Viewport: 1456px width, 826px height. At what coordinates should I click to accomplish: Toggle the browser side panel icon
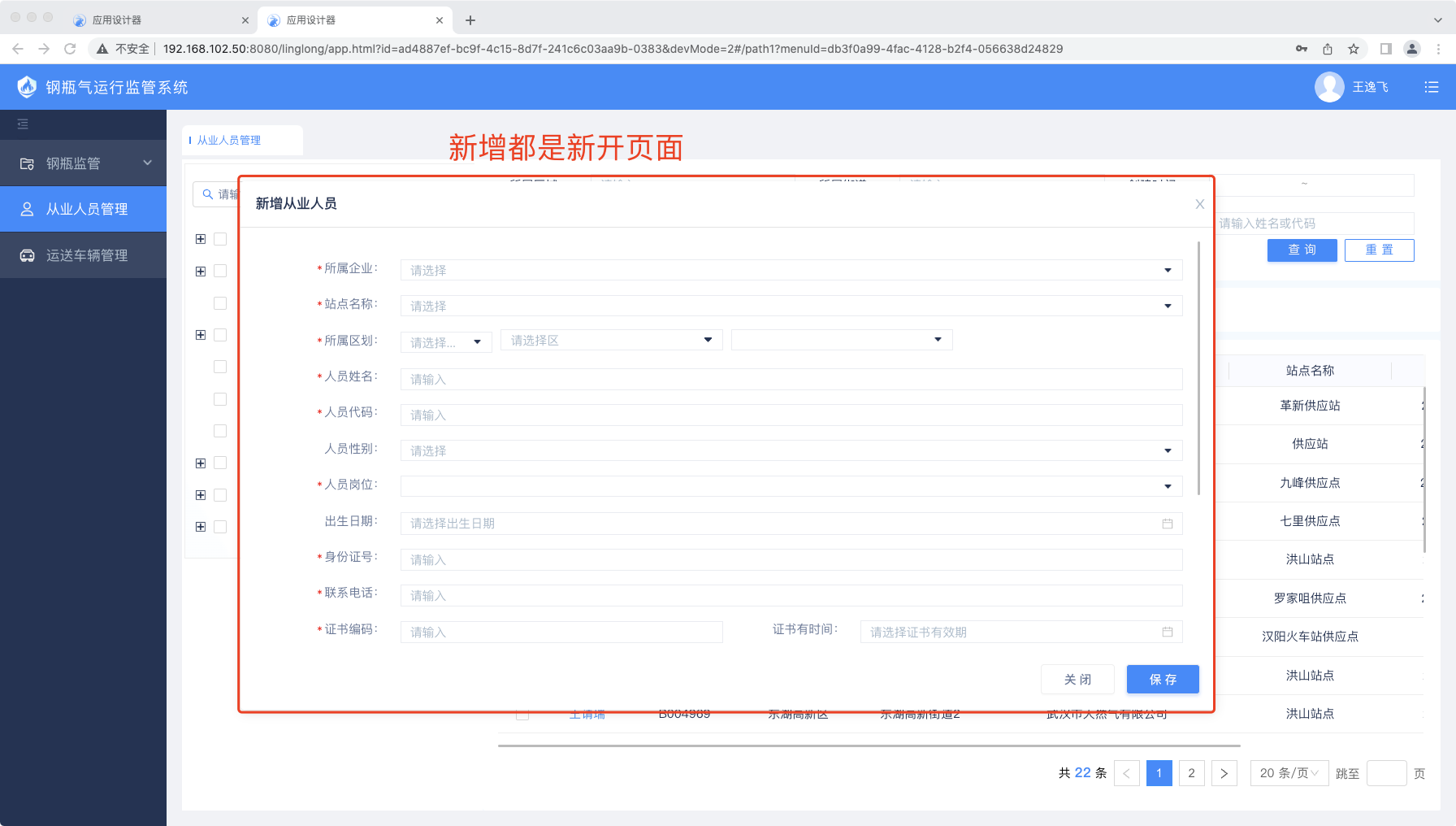coord(1386,49)
